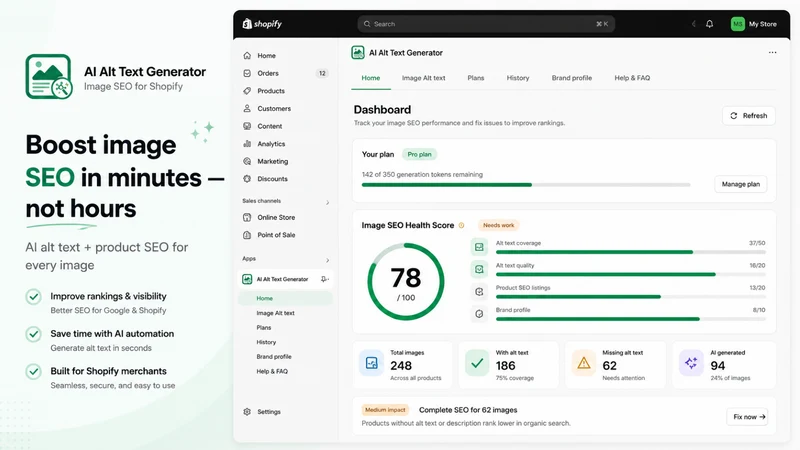Click the Total images card icon
Image resolution: width=800 pixels, height=450 pixels.
[371, 363]
